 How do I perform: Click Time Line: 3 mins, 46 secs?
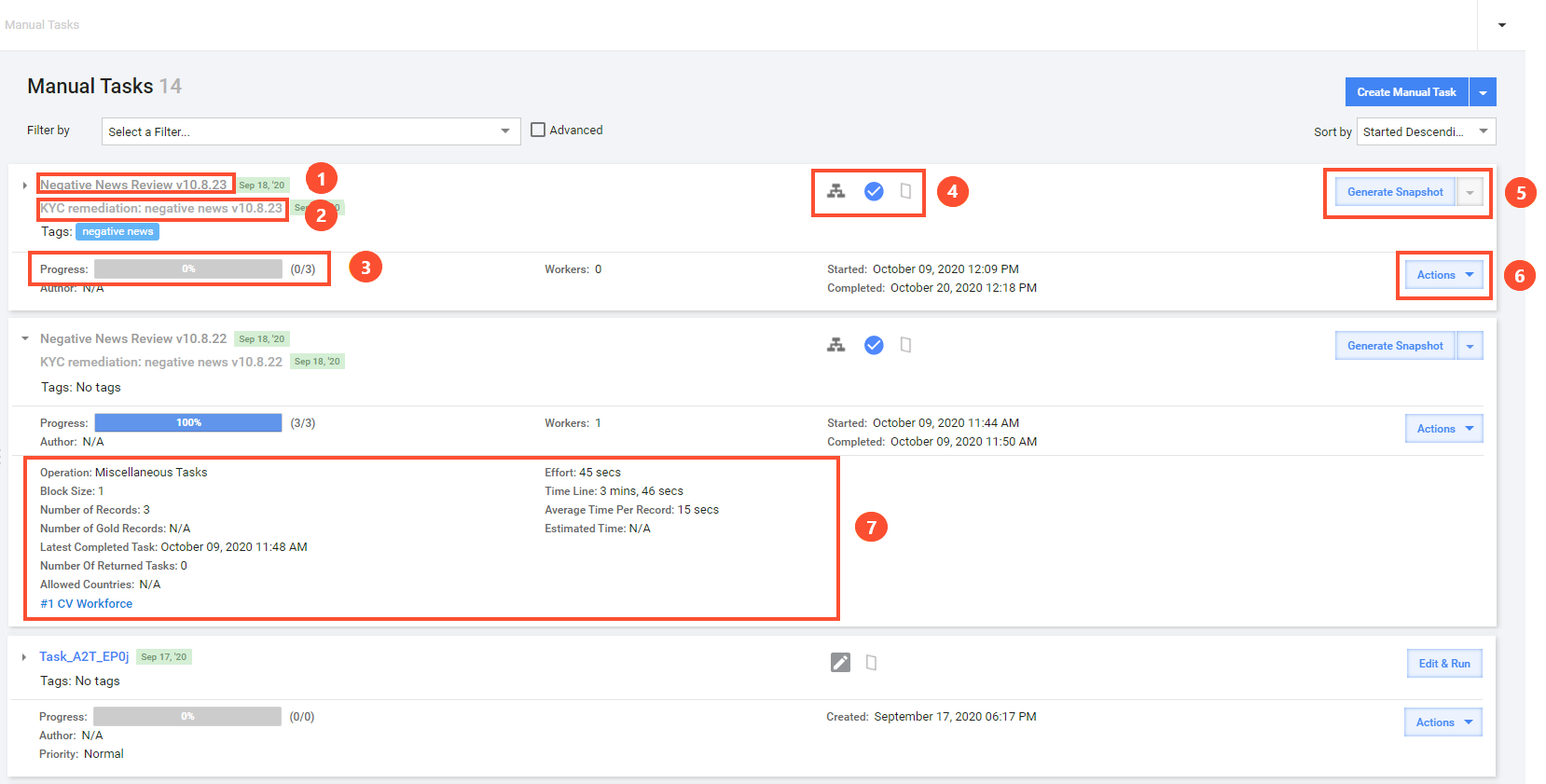pos(614,491)
